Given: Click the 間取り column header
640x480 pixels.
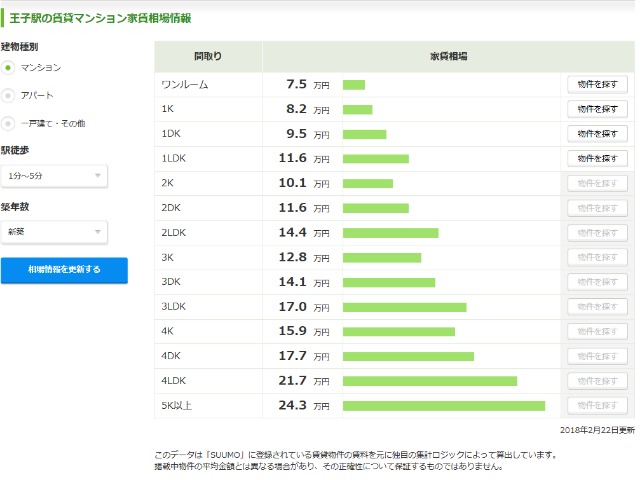Looking at the screenshot, I should pyautogui.click(x=208, y=56).
